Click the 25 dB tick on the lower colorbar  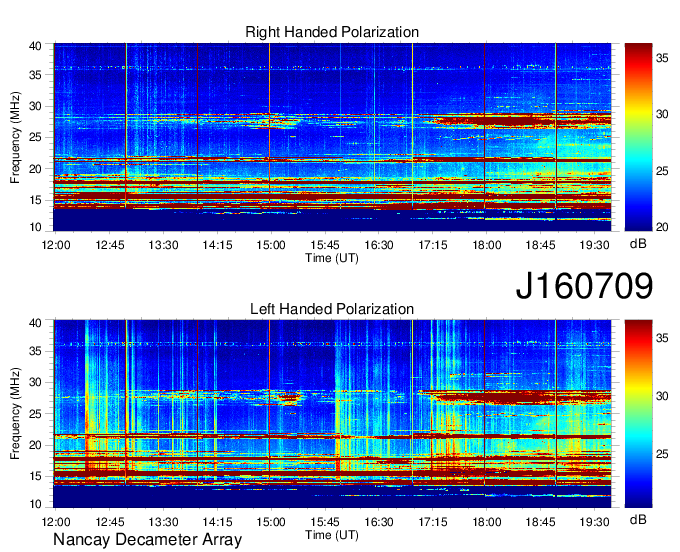click(662, 454)
